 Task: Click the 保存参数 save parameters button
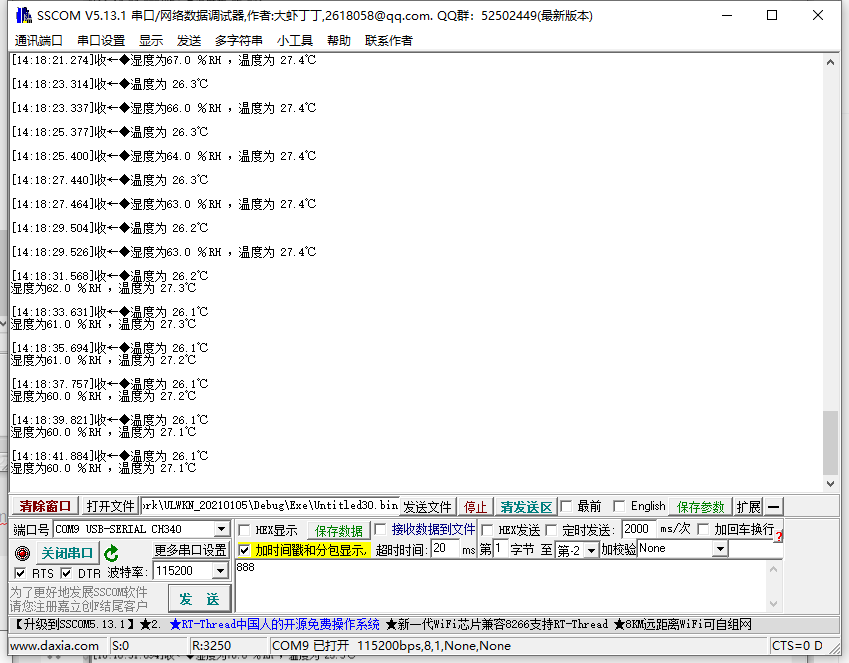coord(701,507)
